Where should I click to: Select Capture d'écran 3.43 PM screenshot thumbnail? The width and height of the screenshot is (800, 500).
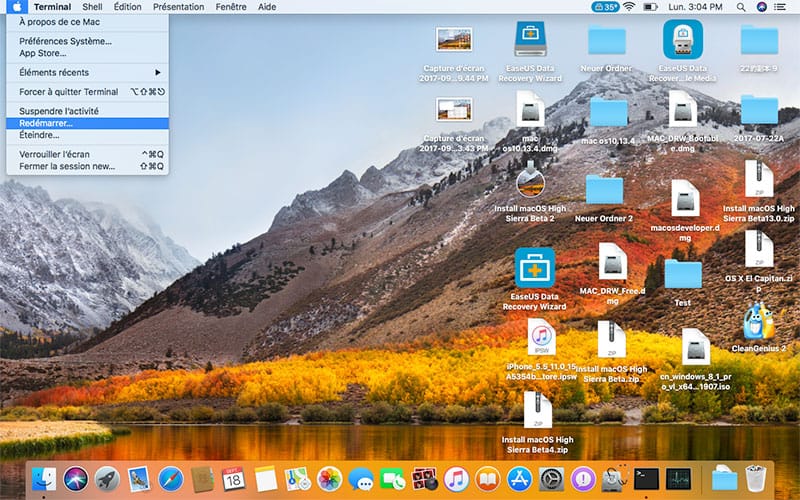pyautogui.click(x=454, y=109)
